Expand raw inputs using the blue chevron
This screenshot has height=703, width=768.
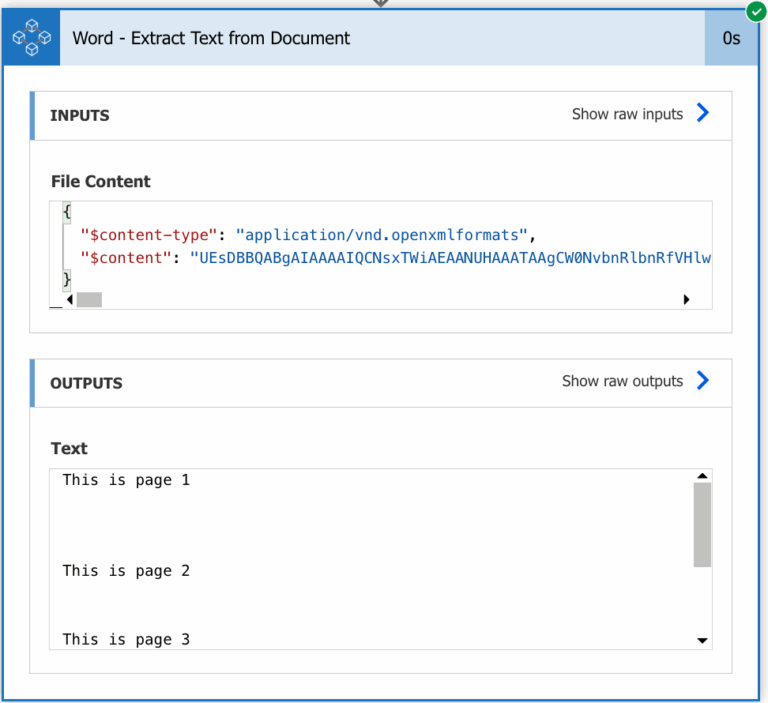[x=702, y=113]
